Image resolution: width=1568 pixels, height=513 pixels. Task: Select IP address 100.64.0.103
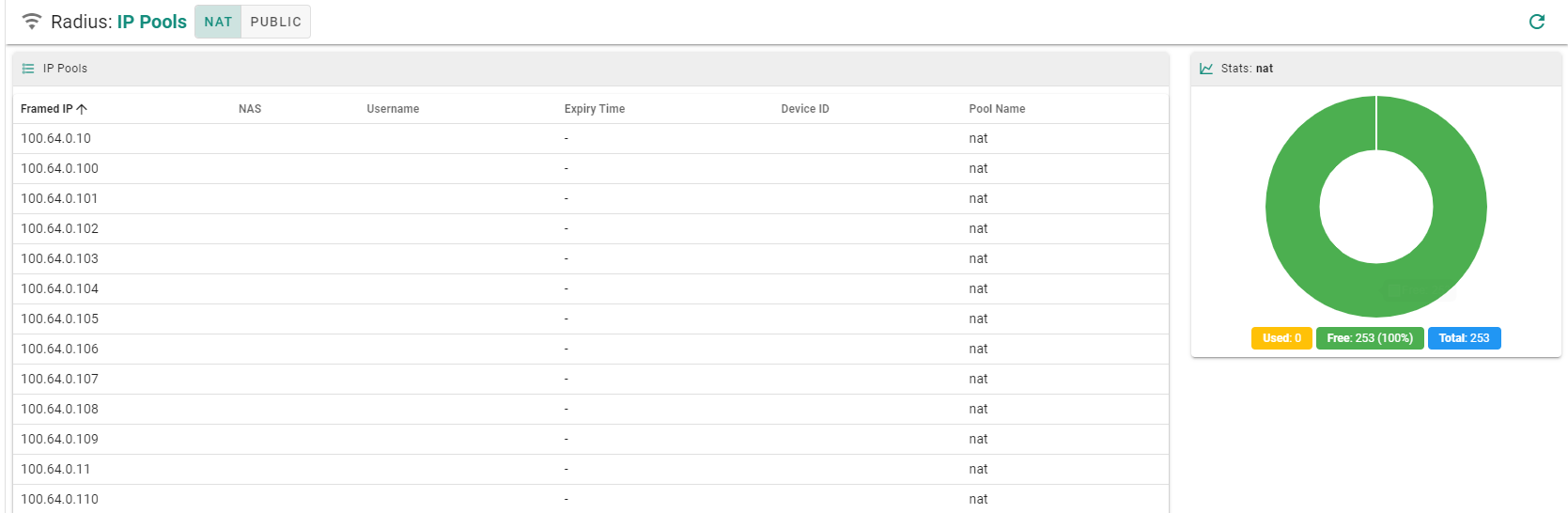(x=59, y=258)
